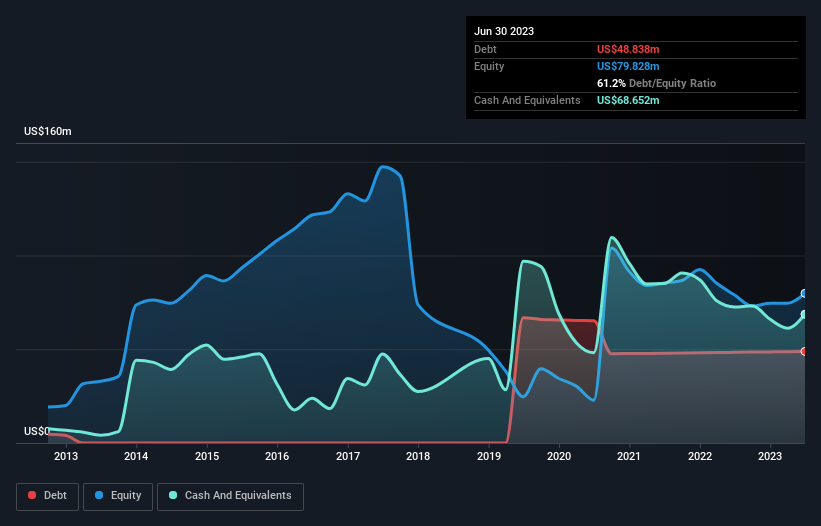Screen dimensions: 821x526
Task: Click the blue dot in Equity legend
Action: pos(99,495)
